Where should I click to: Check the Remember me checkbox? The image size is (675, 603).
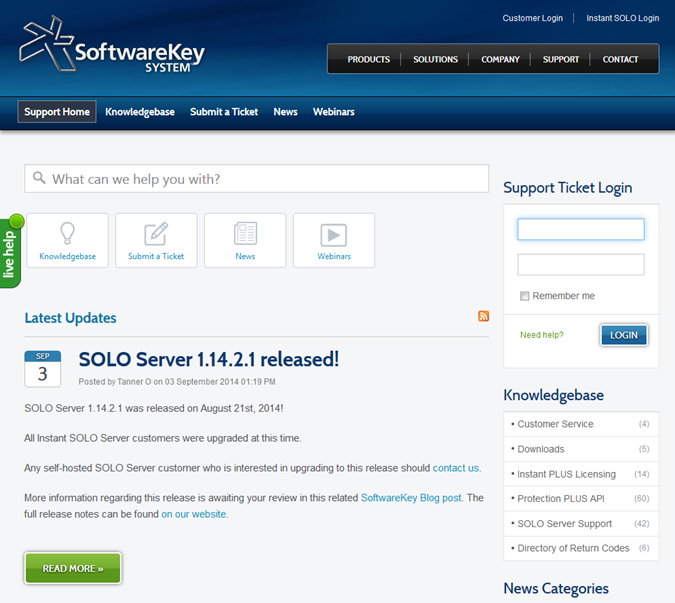[524, 296]
